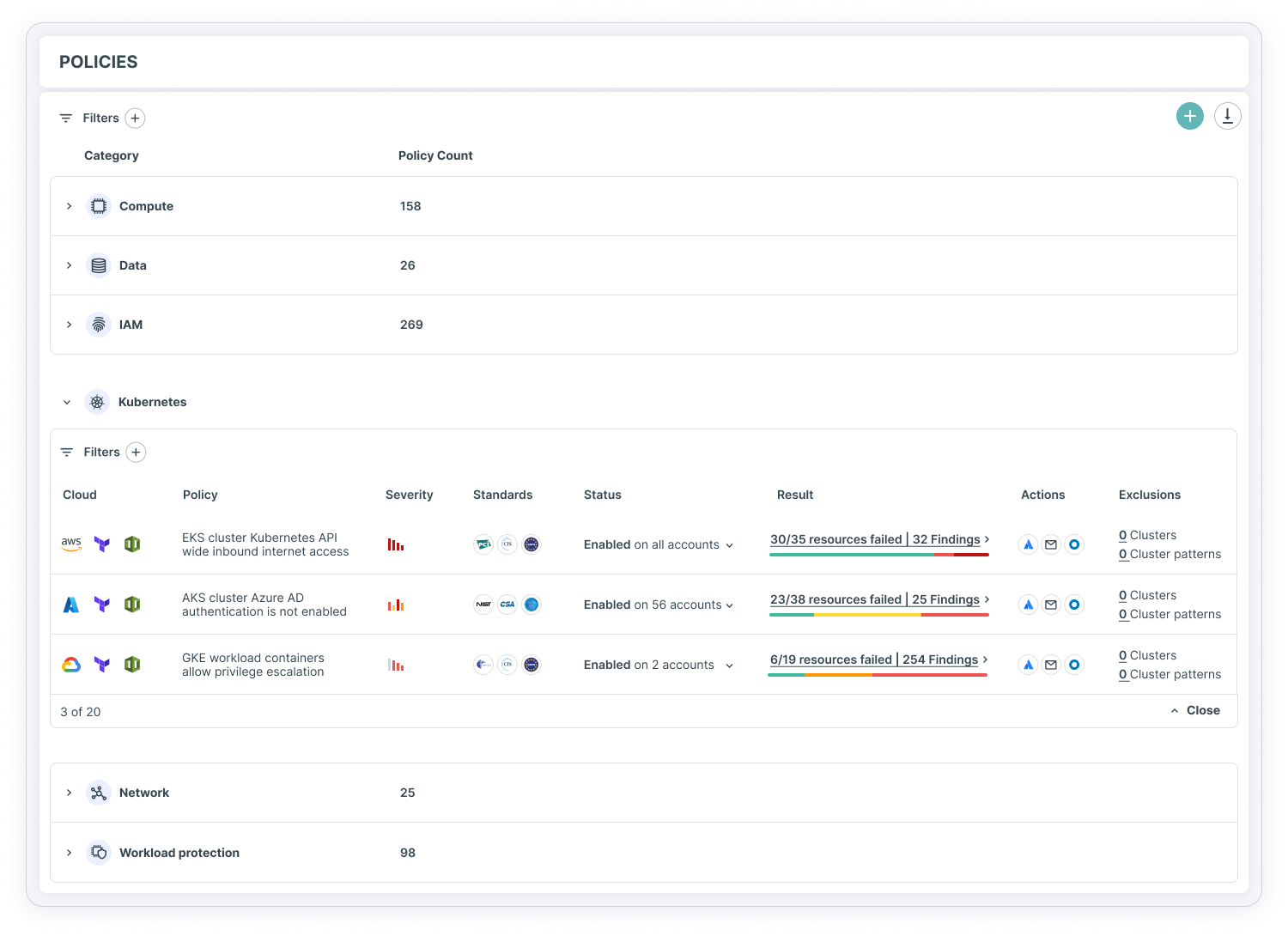Viewport: 1288px width, 936px height.
Task: Expand the IAM category row
Action: click(70, 325)
